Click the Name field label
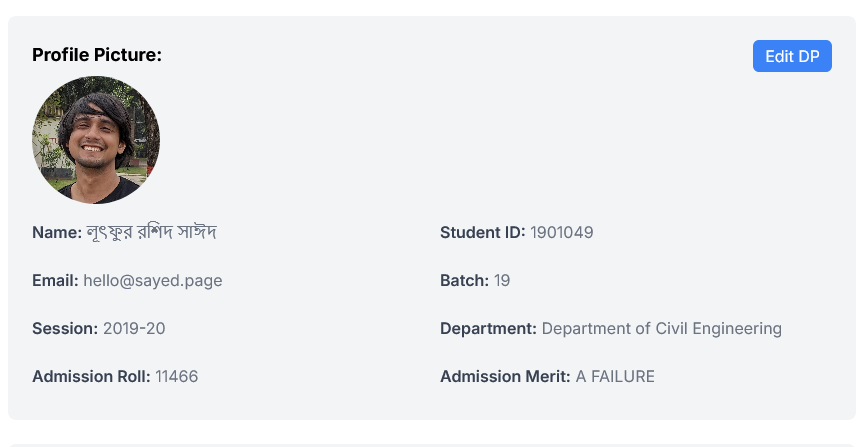Viewport: 868px width, 447px height. [x=57, y=233]
